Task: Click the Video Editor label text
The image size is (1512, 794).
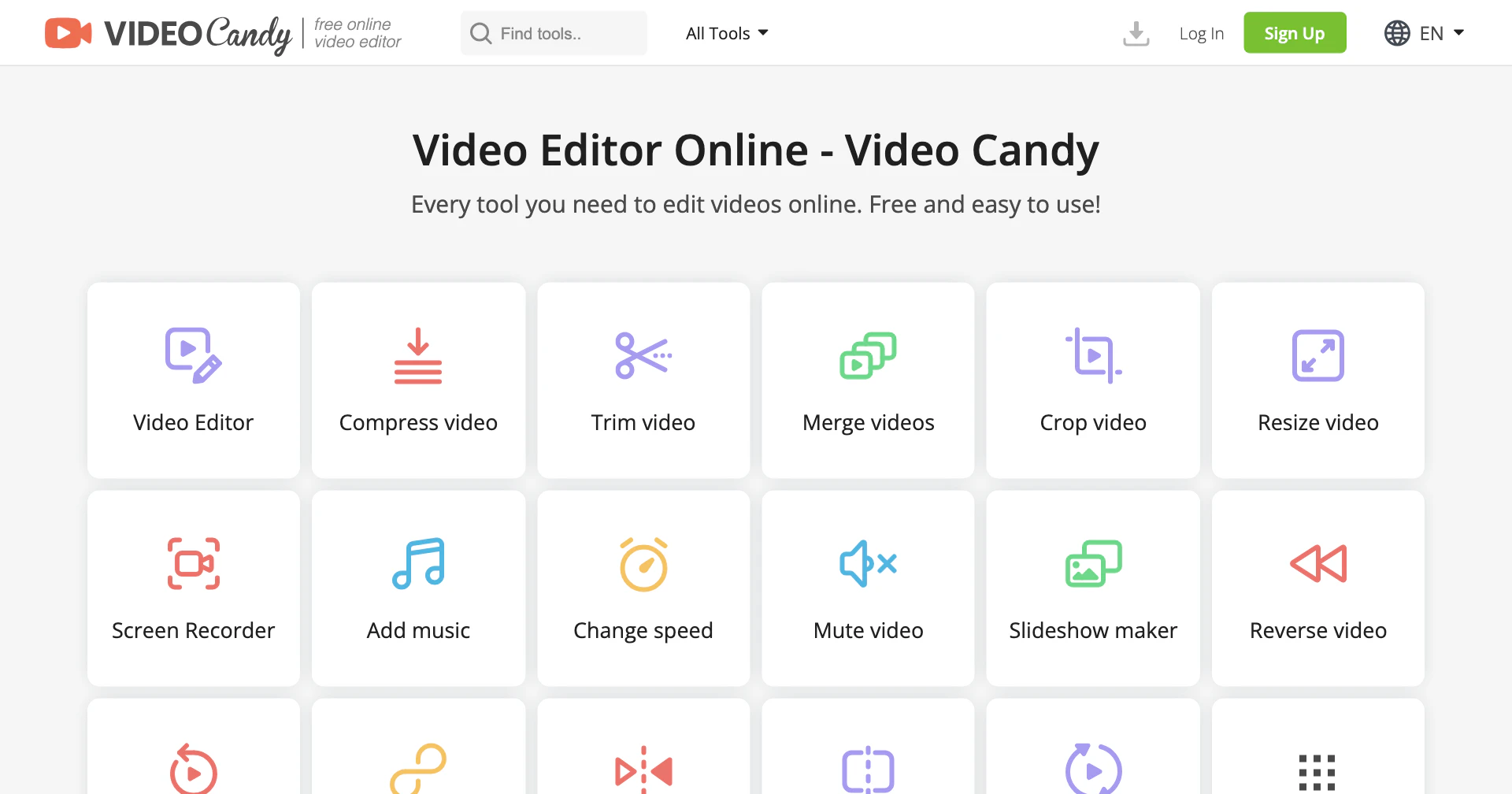Action: click(193, 422)
